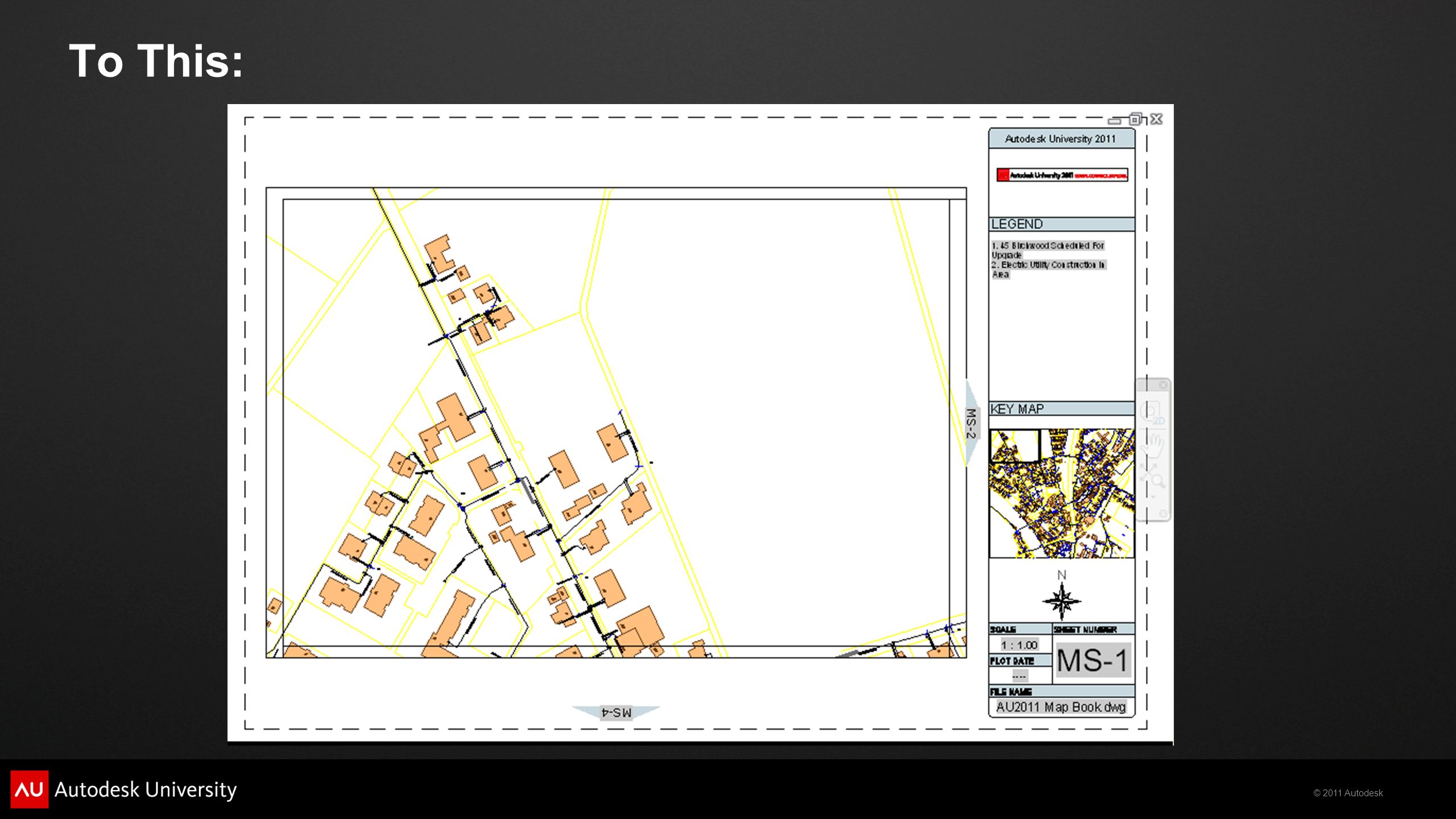Close the navigation bar
1456x819 pixels.
tap(1163, 385)
